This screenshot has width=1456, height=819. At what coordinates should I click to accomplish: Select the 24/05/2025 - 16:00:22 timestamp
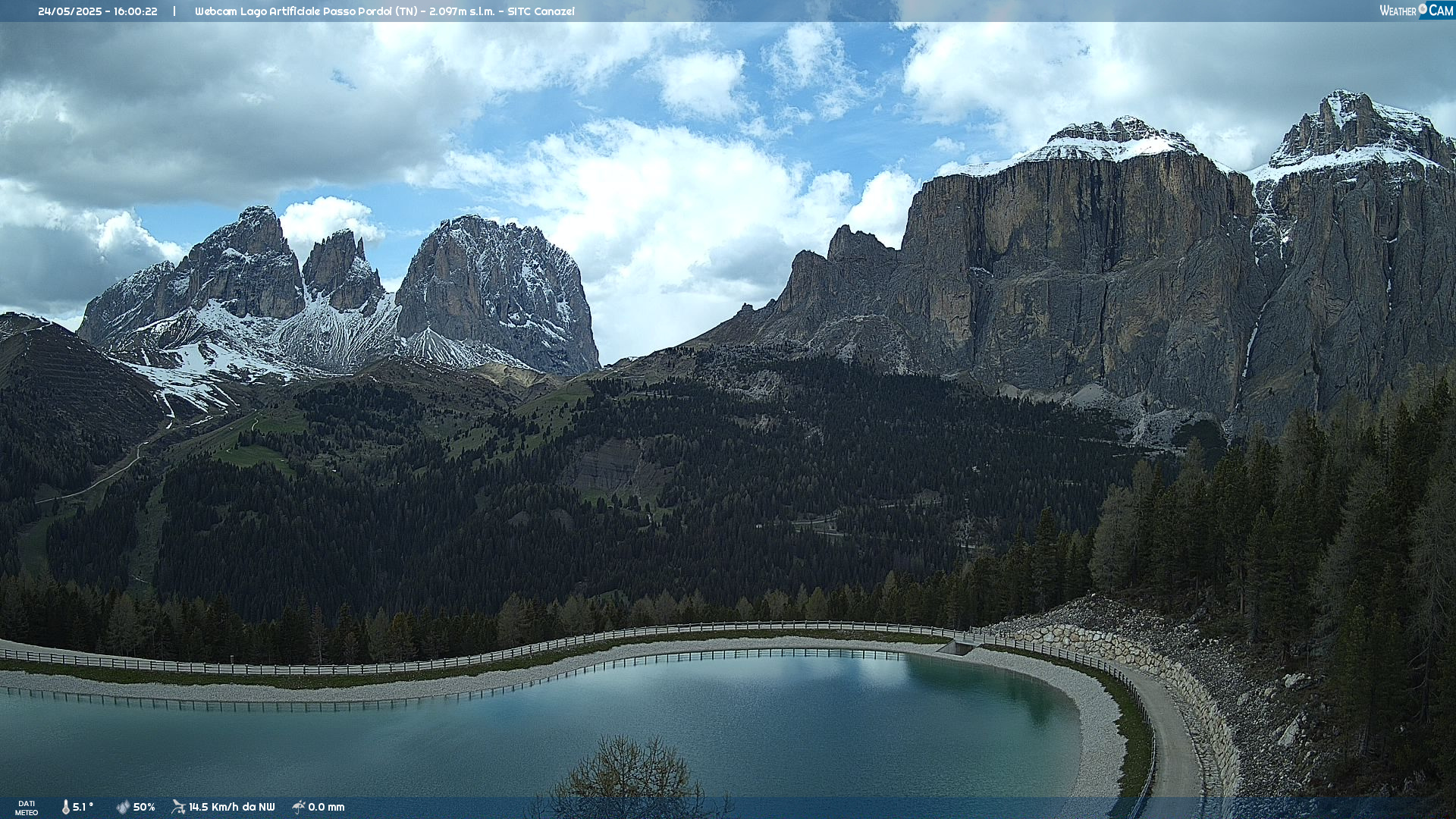(x=98, y=11)
